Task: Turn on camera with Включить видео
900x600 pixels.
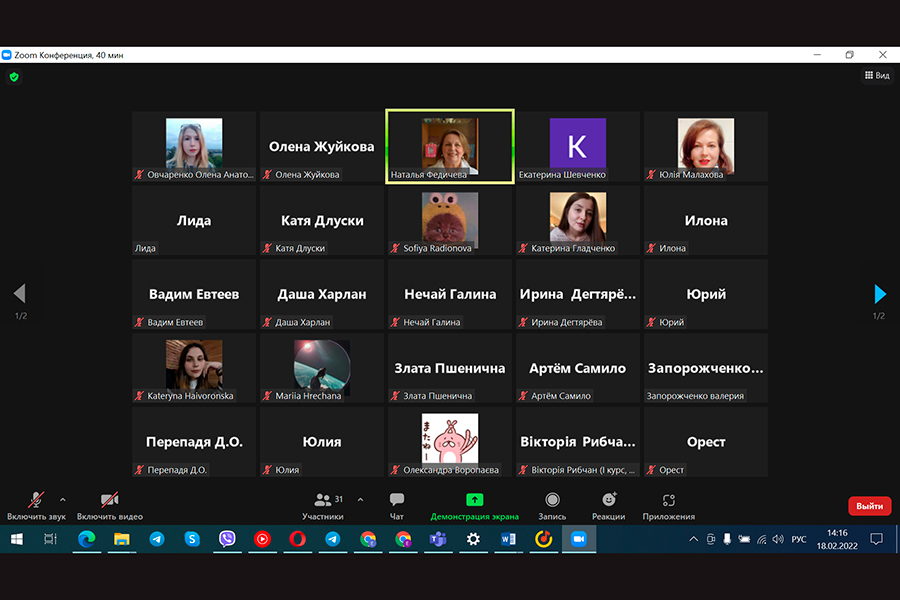Action: click(109, 504)
